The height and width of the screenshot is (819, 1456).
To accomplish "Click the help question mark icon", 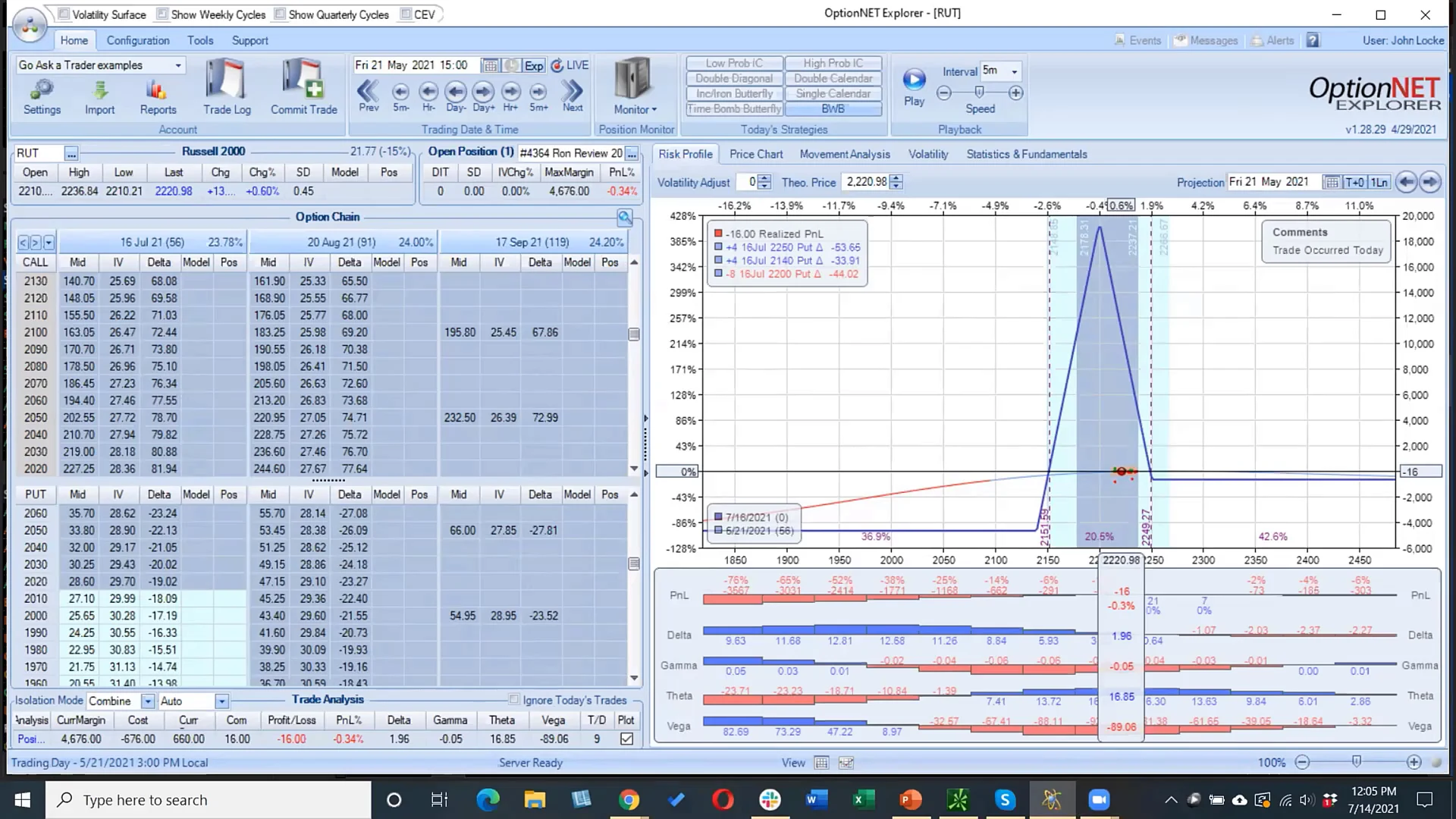I will pyautogui.click(x=1313, y=41).
